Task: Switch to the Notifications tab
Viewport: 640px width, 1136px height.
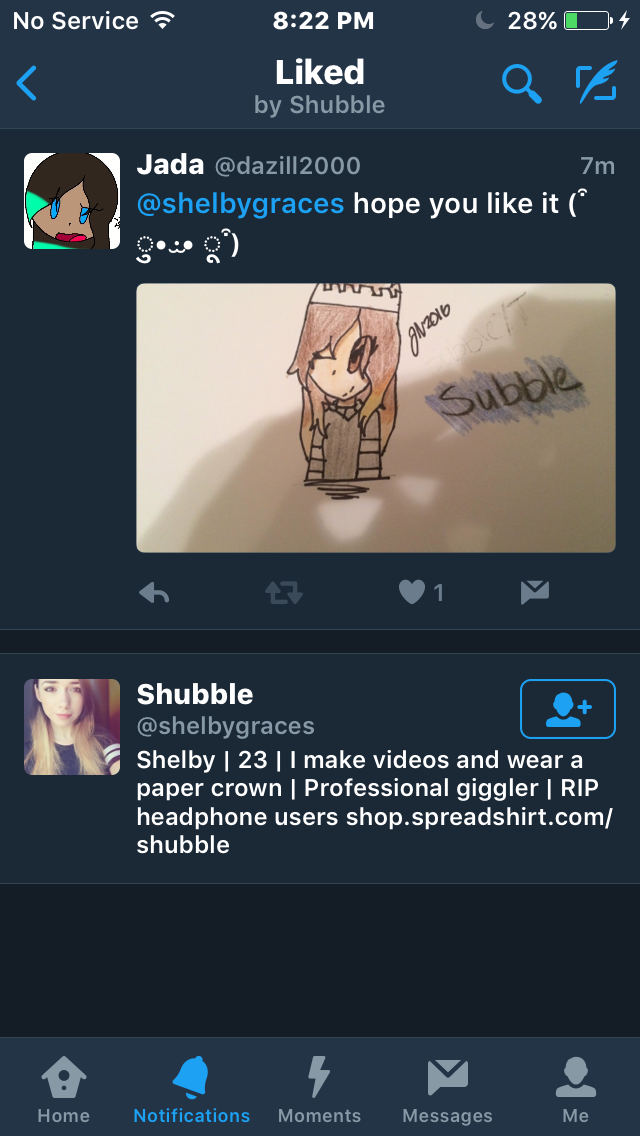Action: click(x=191, y=1089)
